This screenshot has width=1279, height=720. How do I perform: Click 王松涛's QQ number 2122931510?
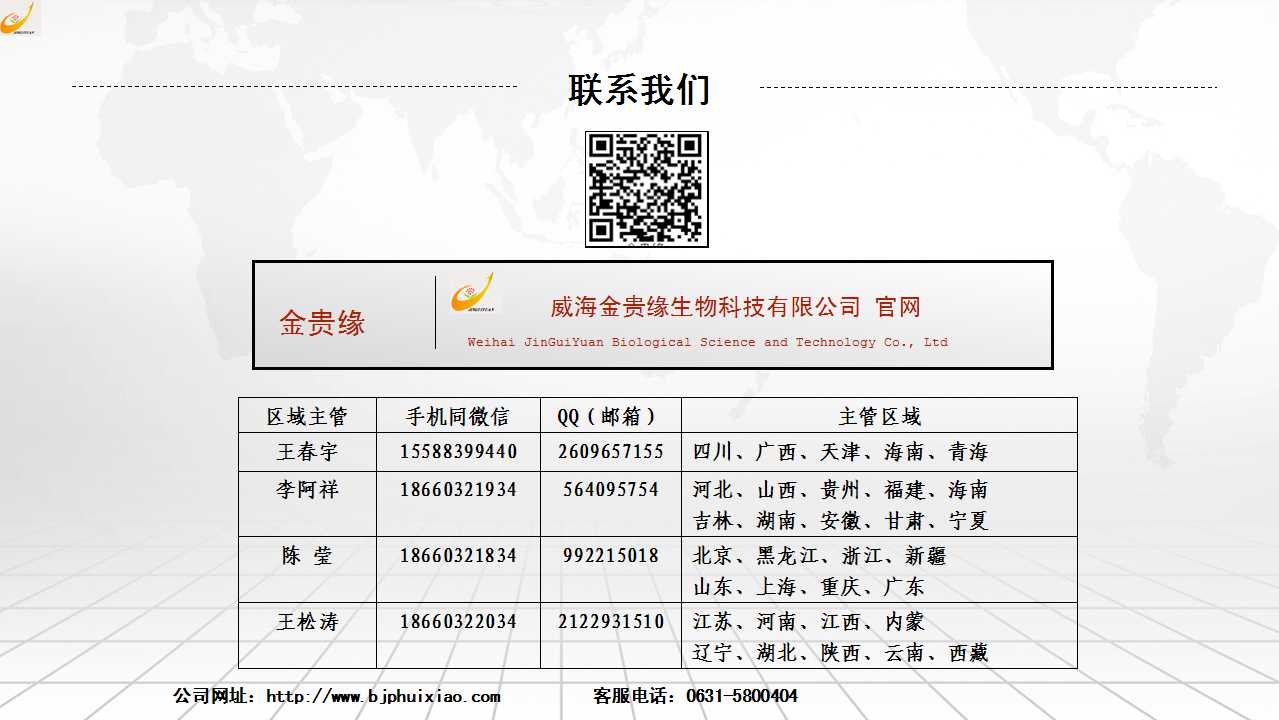click(x=610, y=622)
